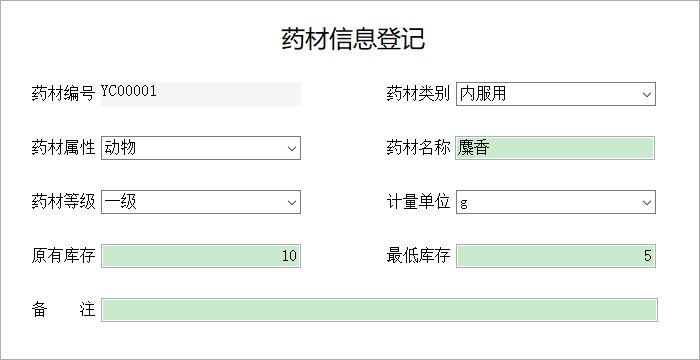Screen dimensions: 700x360
Task: Click the 原有库存 label
Action: point(63,256)
